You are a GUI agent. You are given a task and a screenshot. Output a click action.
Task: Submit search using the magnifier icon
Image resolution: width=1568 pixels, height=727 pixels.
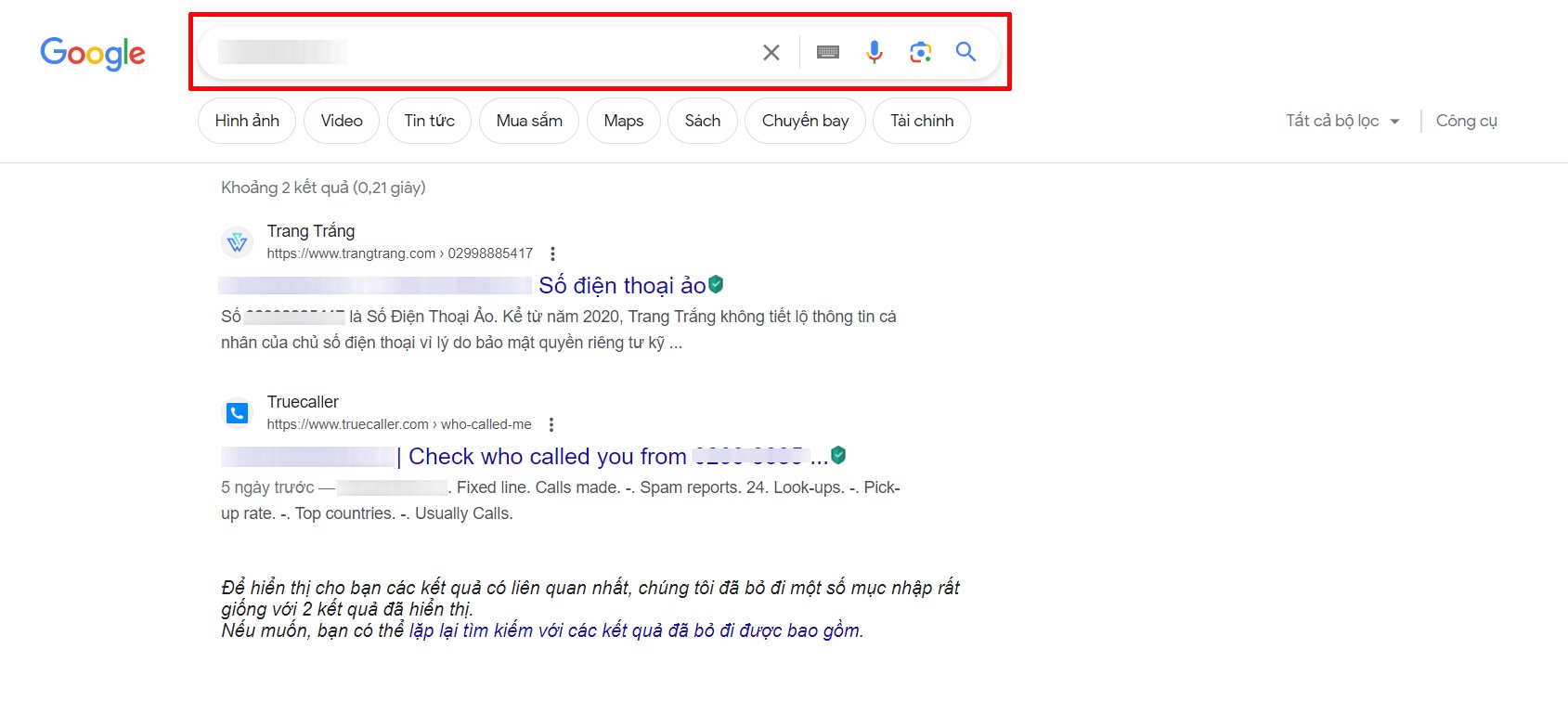tap(965, 52)
